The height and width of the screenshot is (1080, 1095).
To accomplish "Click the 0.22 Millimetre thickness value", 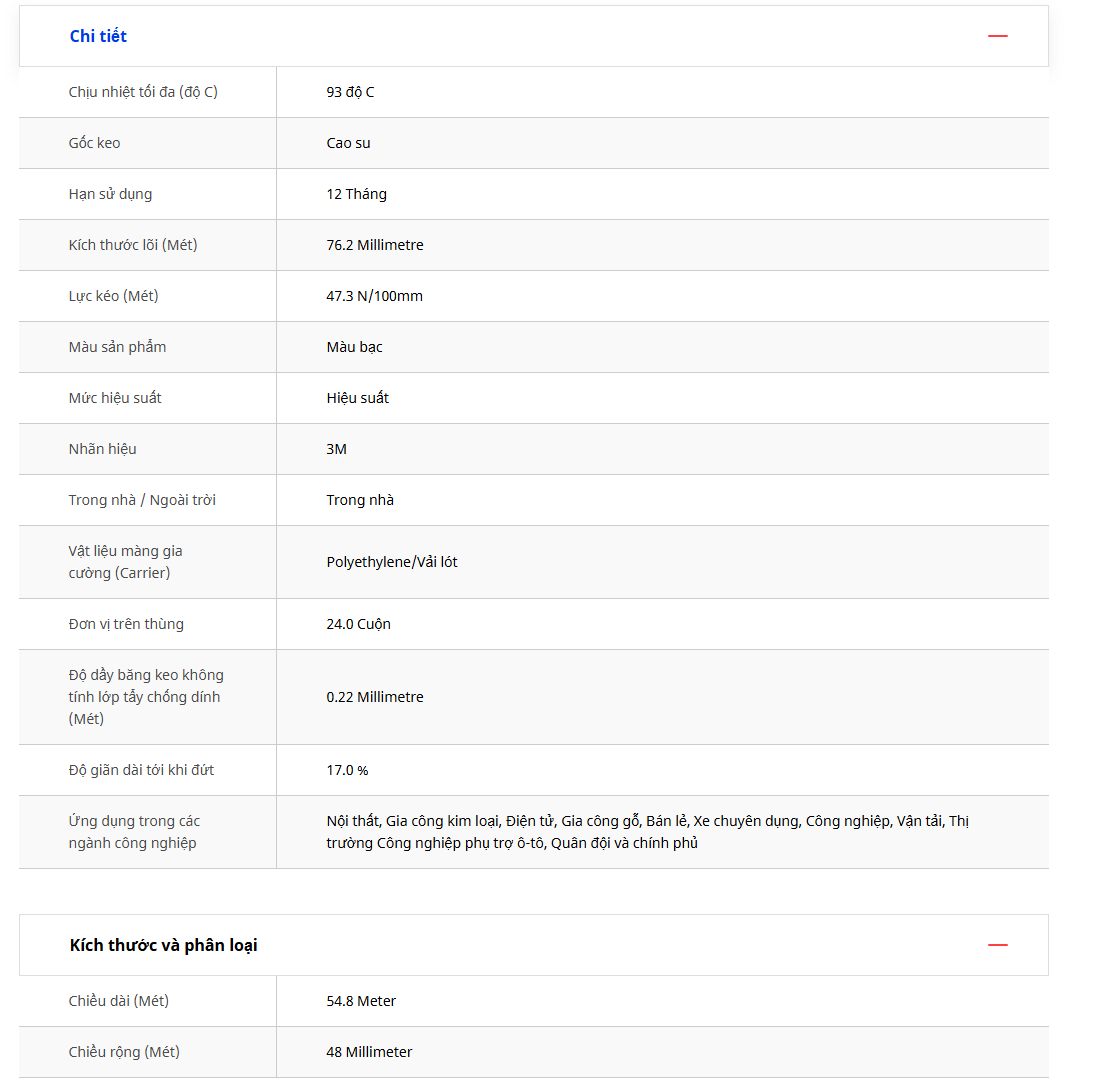I will tap(374, 697).
